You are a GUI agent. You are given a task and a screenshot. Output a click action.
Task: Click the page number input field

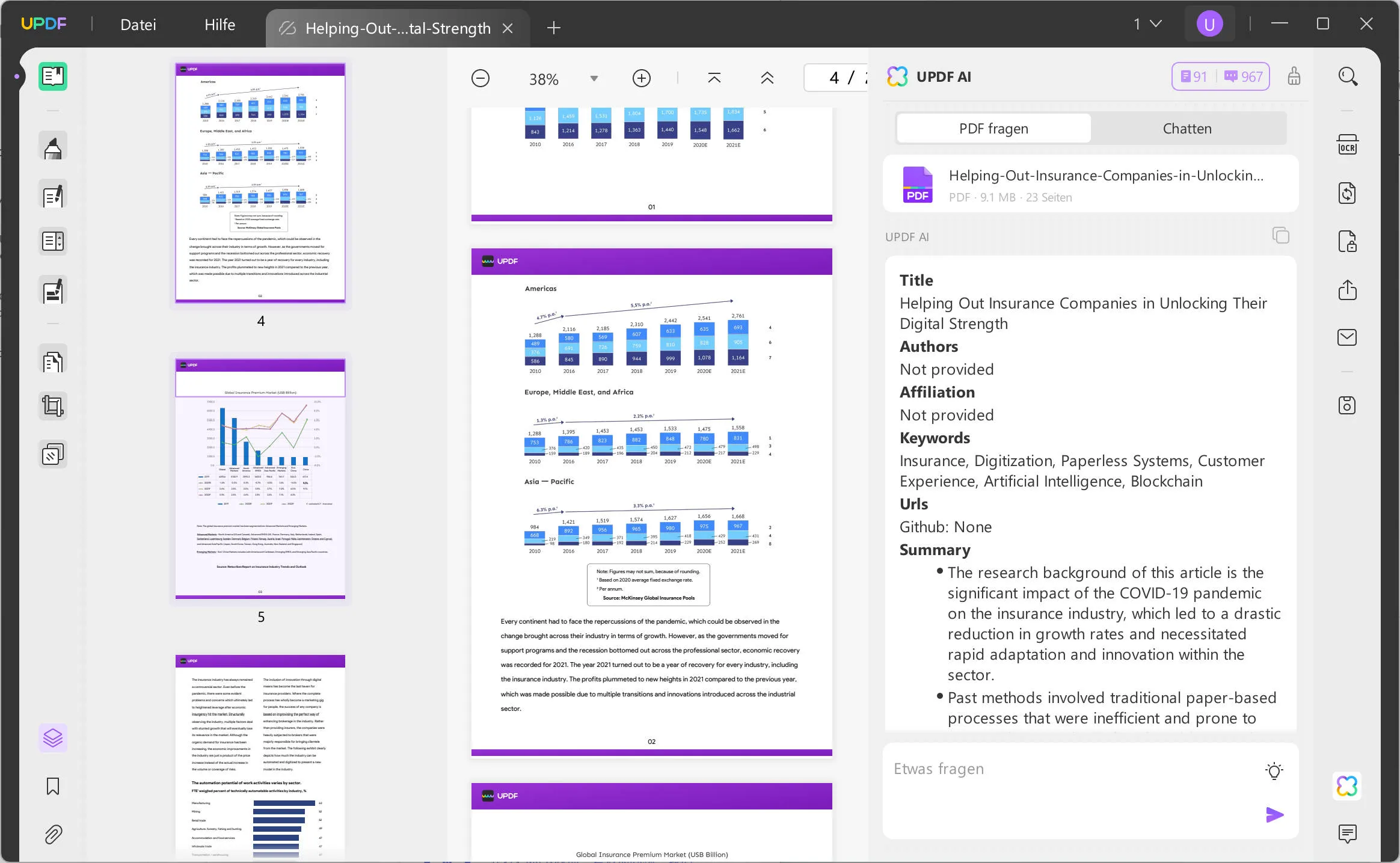coord(836,78)
